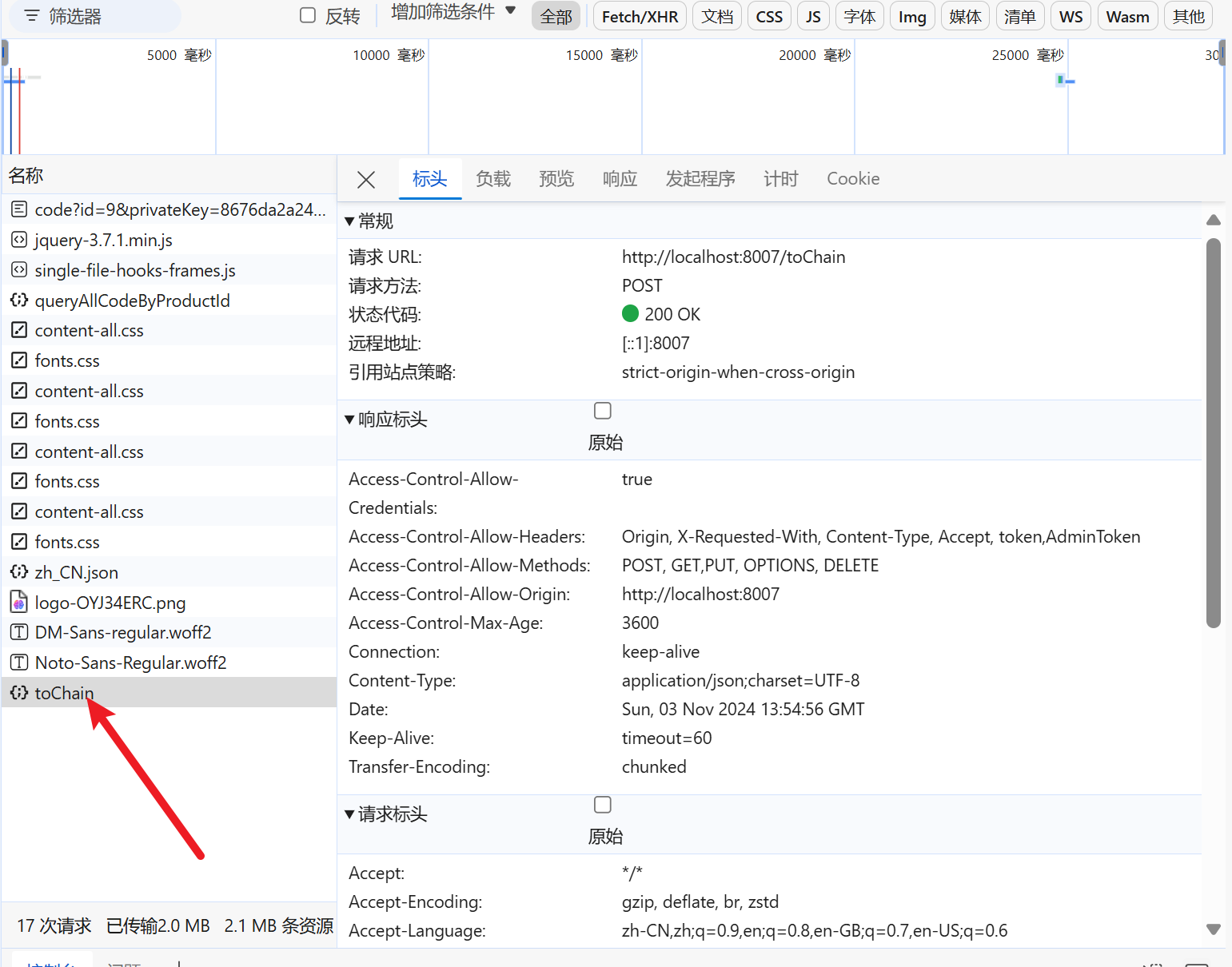
Task: Collapse the 常规 general section
Action: (x=349, y=221)
